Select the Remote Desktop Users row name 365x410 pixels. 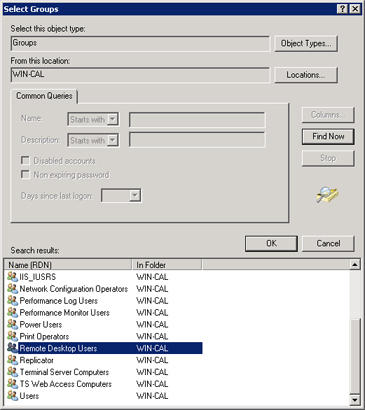pos(58,348)
